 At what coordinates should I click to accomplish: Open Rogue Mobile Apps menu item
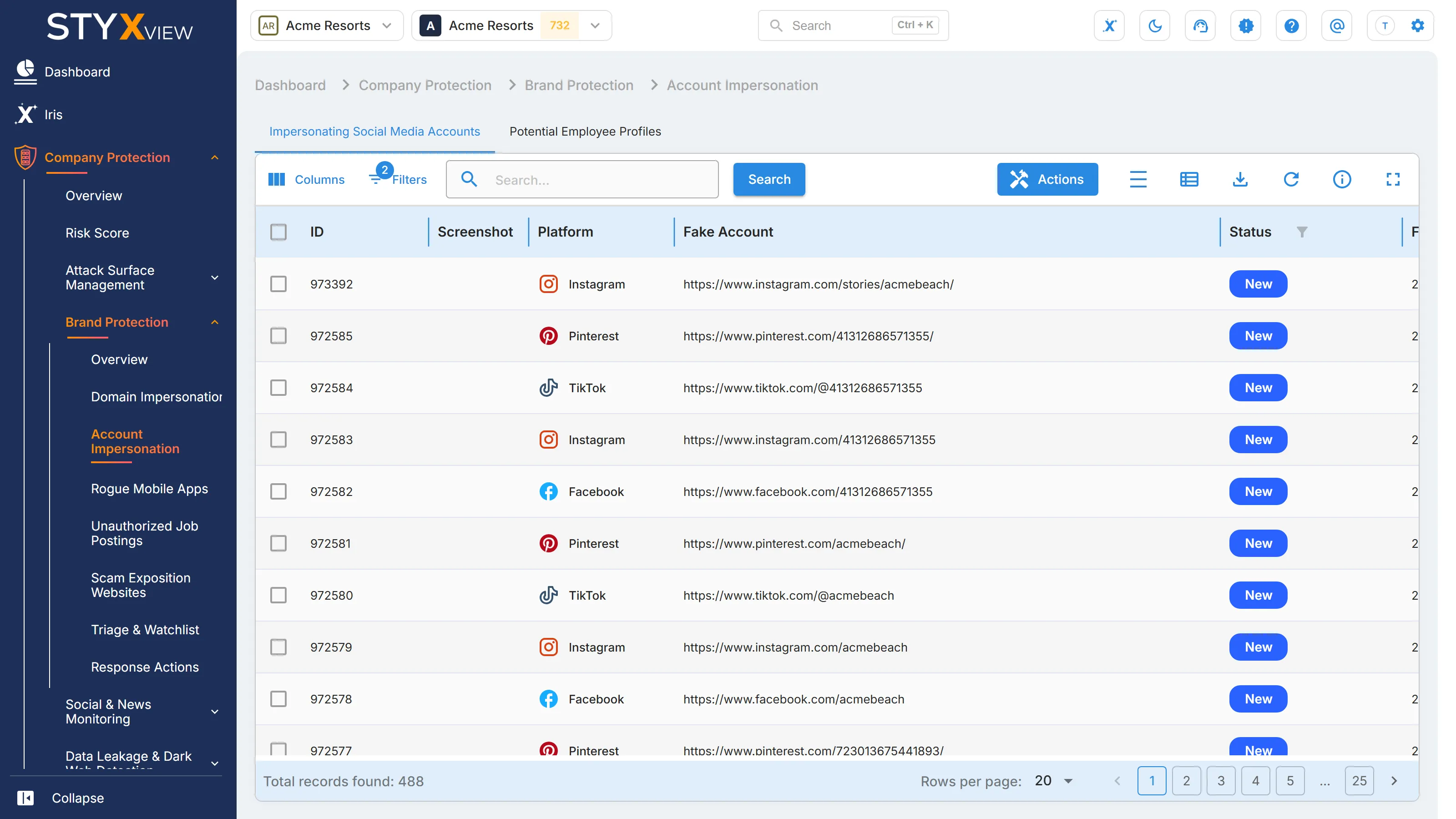149,488
